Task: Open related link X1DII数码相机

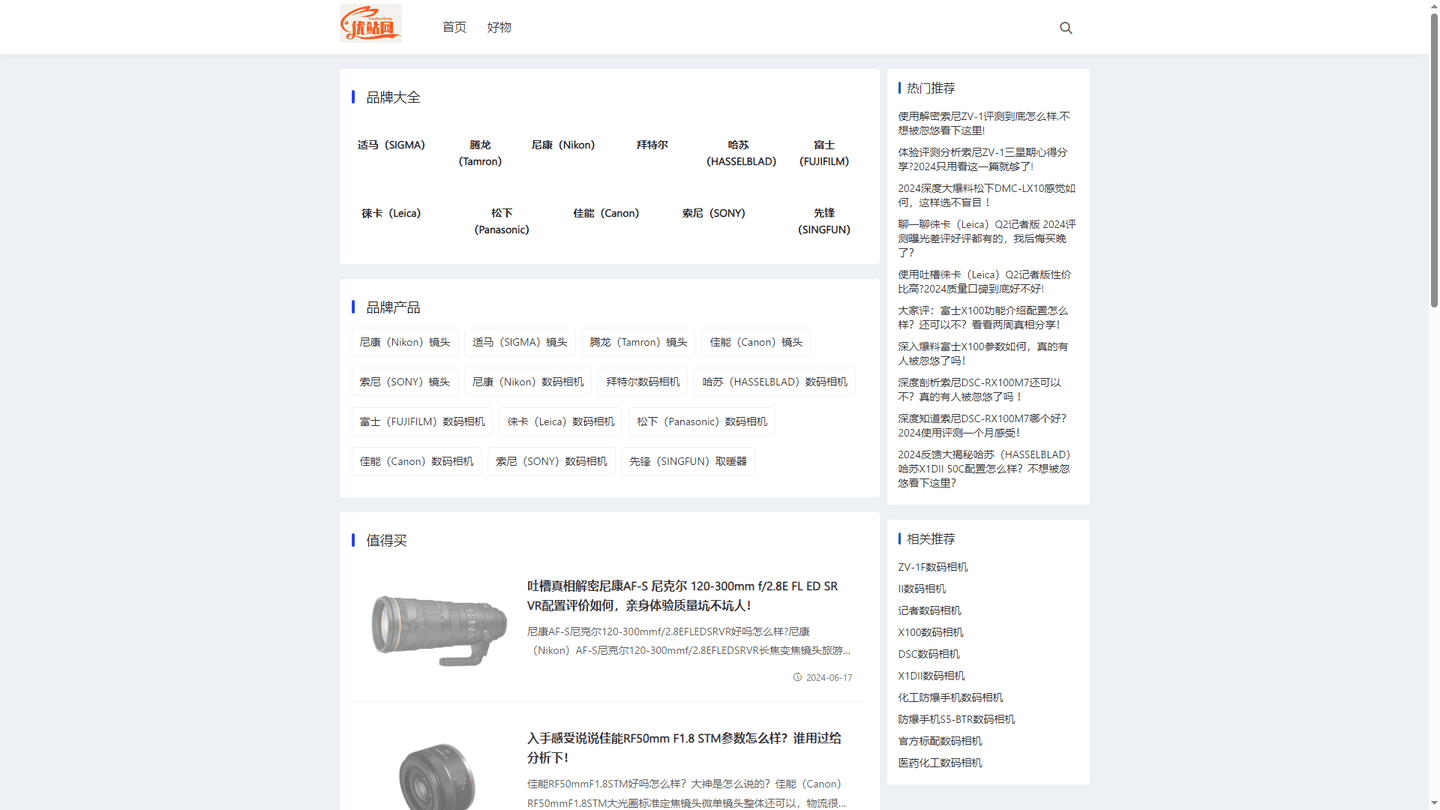Action: pos(931,676)
